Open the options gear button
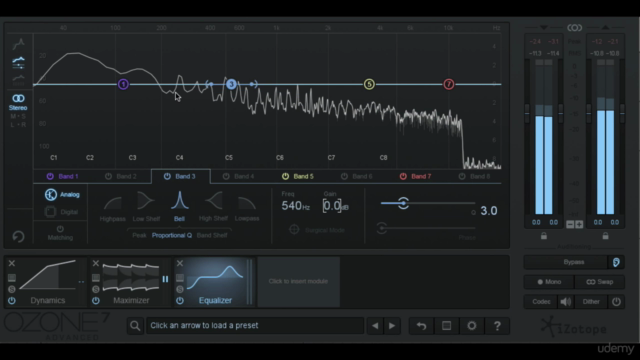This screenshot has width=640, height=360. pyautogui.click(x=472, y=326)
